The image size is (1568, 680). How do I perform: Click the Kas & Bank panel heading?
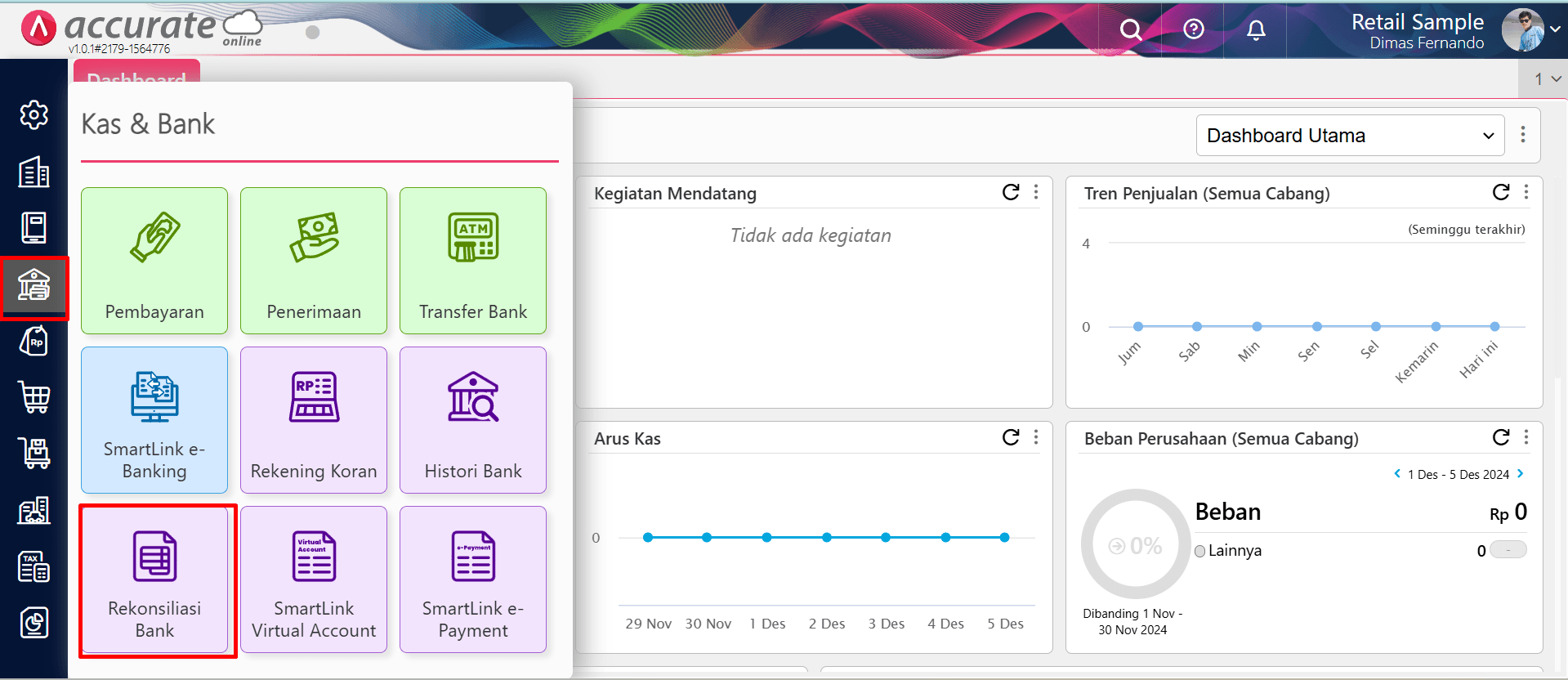pos(148,124)
